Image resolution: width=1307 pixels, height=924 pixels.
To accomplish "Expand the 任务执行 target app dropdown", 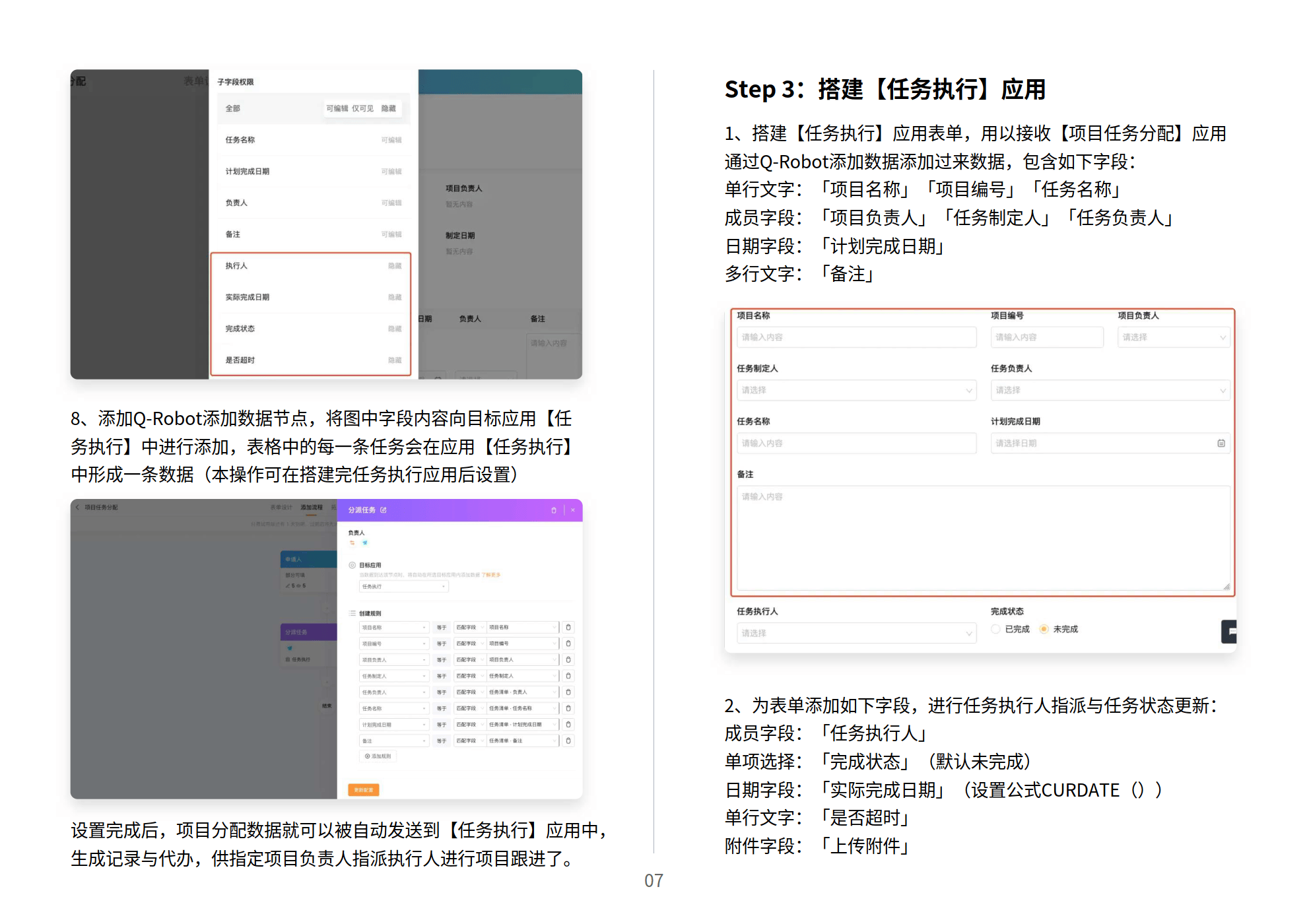I will (403, 587).
